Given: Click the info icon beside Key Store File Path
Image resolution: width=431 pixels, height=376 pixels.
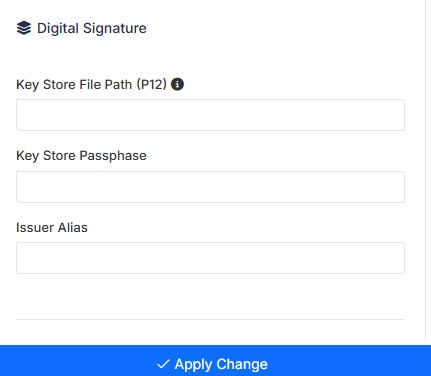Looking at the screenshot, I should pos(177,84).
